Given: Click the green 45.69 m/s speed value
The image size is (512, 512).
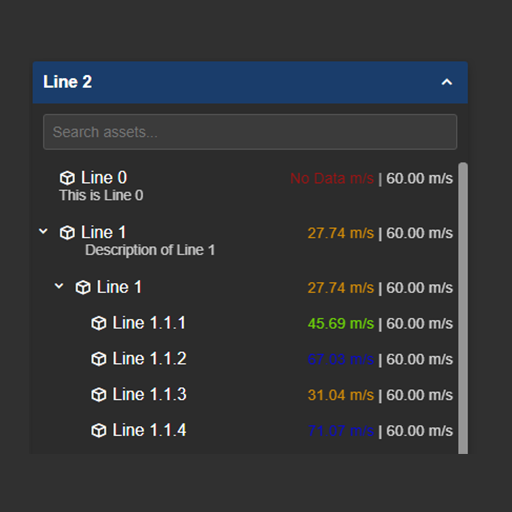Looking at the screenshot, I should (341, 324).
